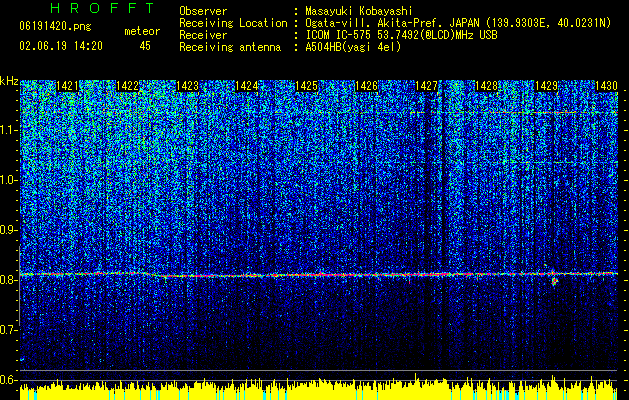629x400 pixels.
Task: Click the Receiver label
Action: (203, 35)
